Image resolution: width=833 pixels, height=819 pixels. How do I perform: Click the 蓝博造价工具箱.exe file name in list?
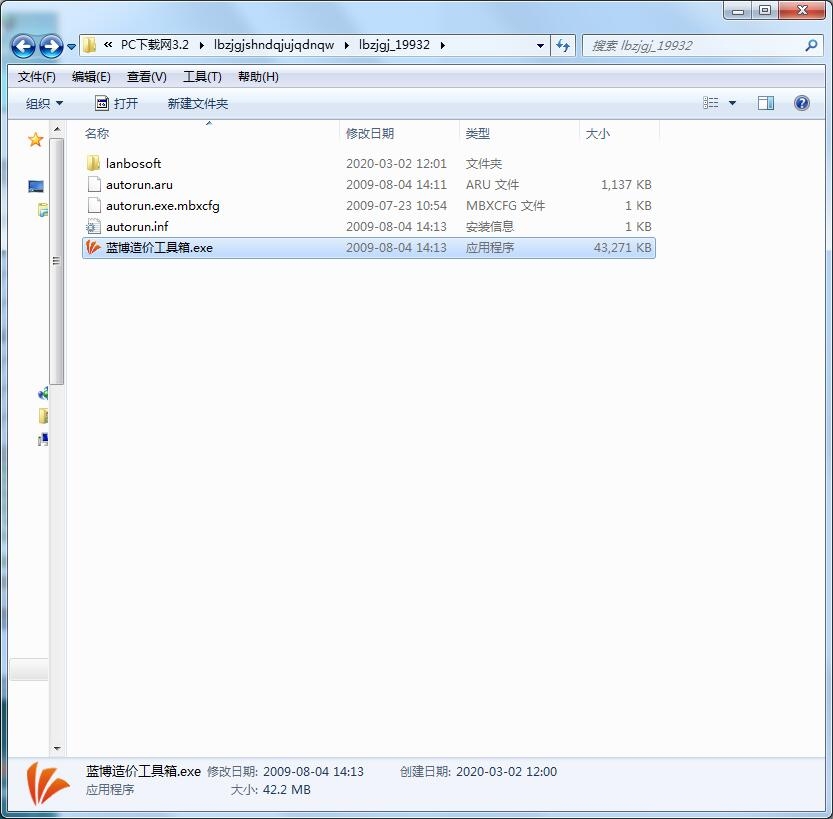pyautogui.click(x=159, y=248)
